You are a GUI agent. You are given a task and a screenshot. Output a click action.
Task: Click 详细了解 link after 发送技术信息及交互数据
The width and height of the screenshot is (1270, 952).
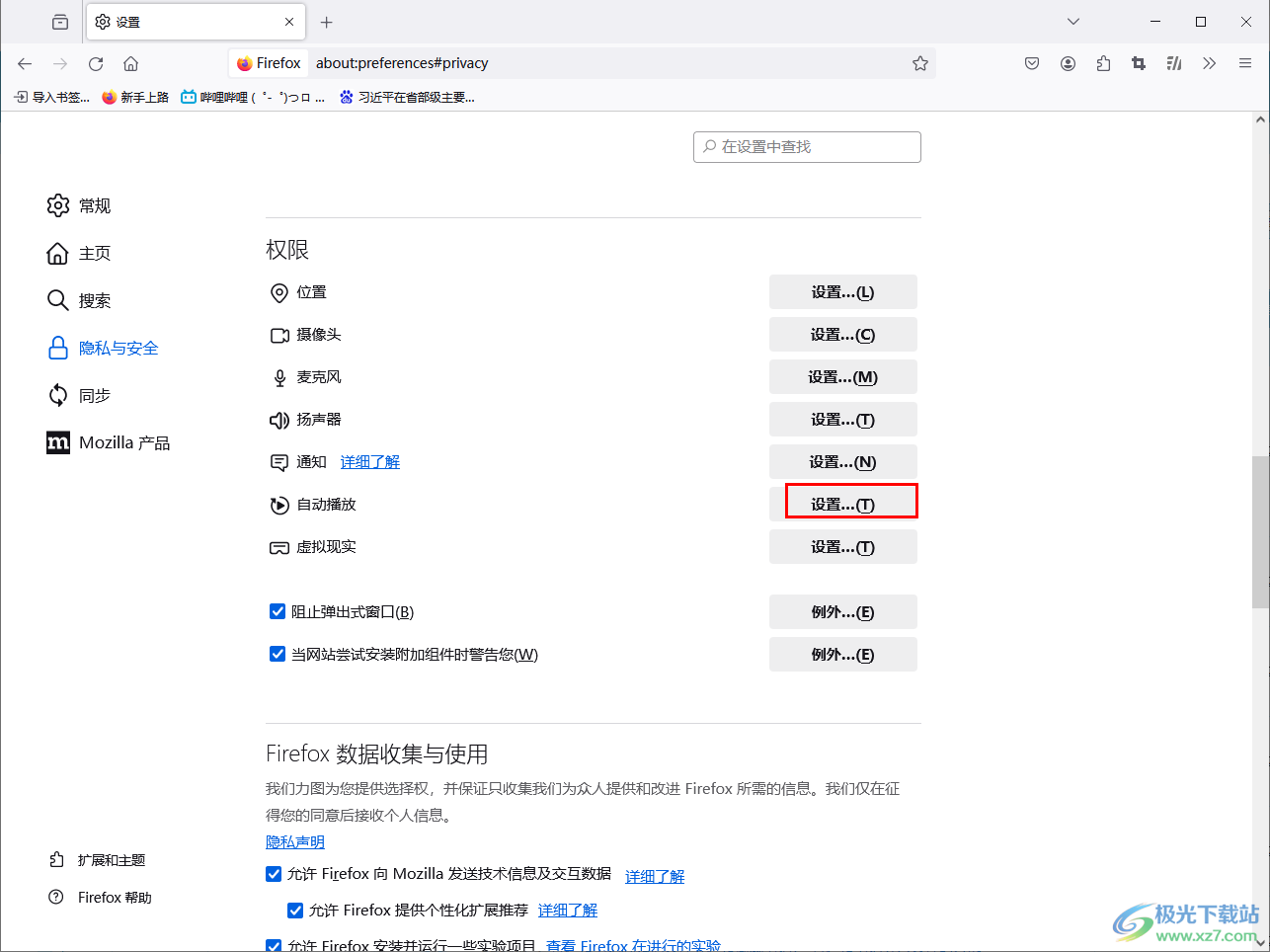[x=655, y=877]
